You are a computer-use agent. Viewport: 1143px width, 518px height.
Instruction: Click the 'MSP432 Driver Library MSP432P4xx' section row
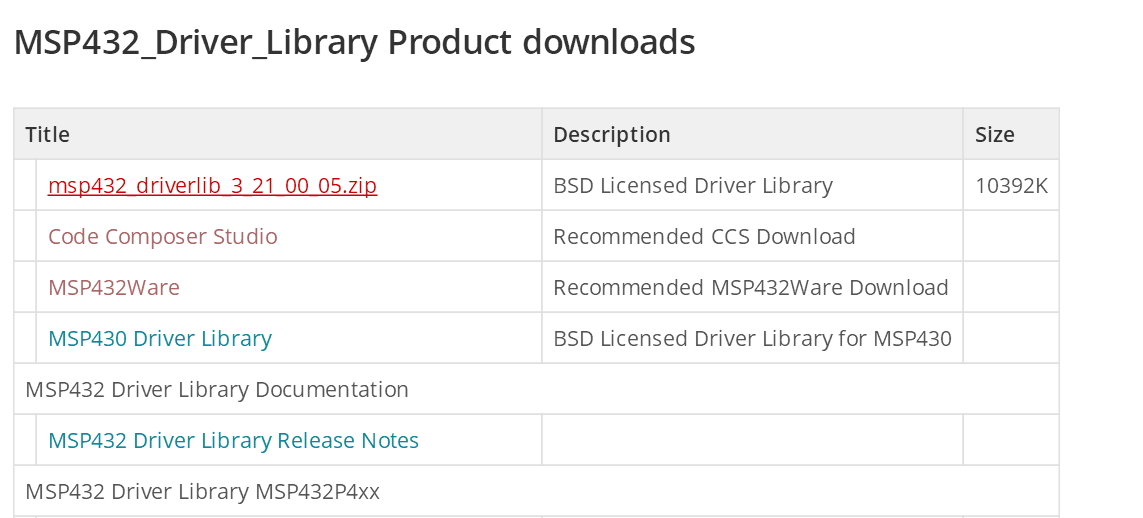pyautogui.click(x=202, y=492)
